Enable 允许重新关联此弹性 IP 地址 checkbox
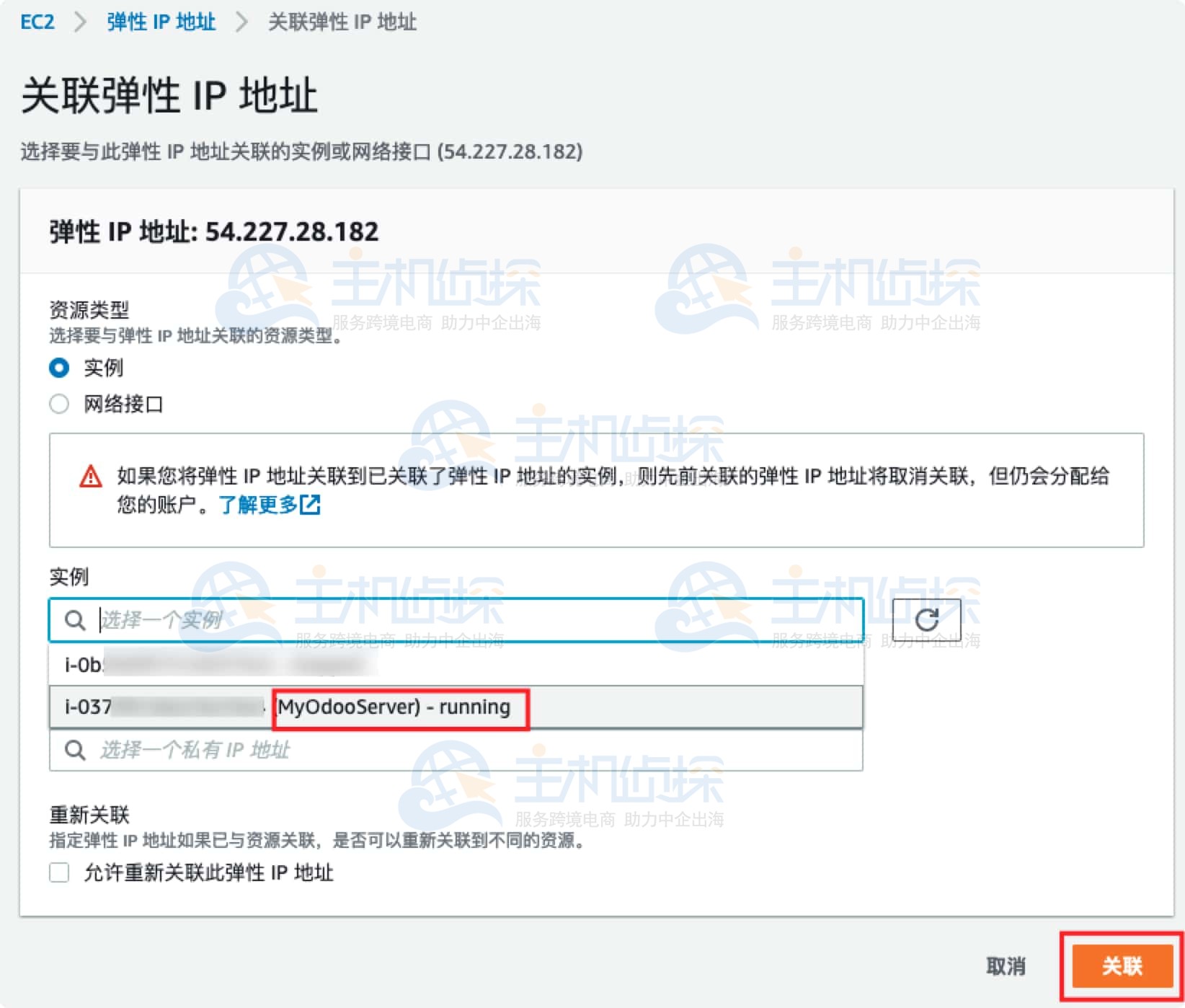 [57, 873]
